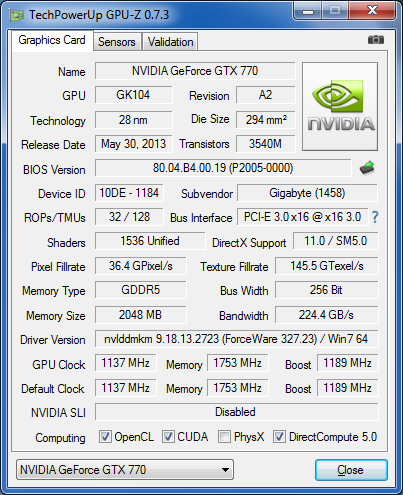Viewport: 403px width, 495px height.
Task: Toggle the CUDA checkbox
Action: point(168,436)
